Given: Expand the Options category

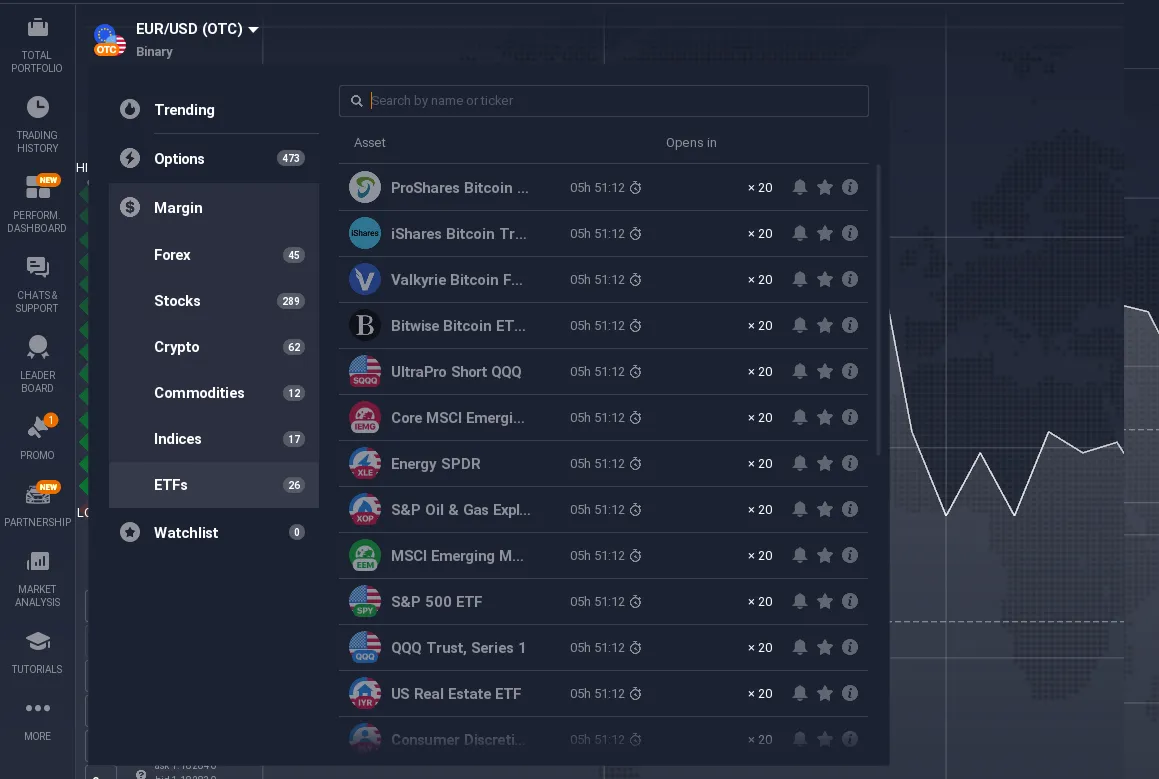Looking at the screenshot, I should pyautogui.click(x=179, y=159).
